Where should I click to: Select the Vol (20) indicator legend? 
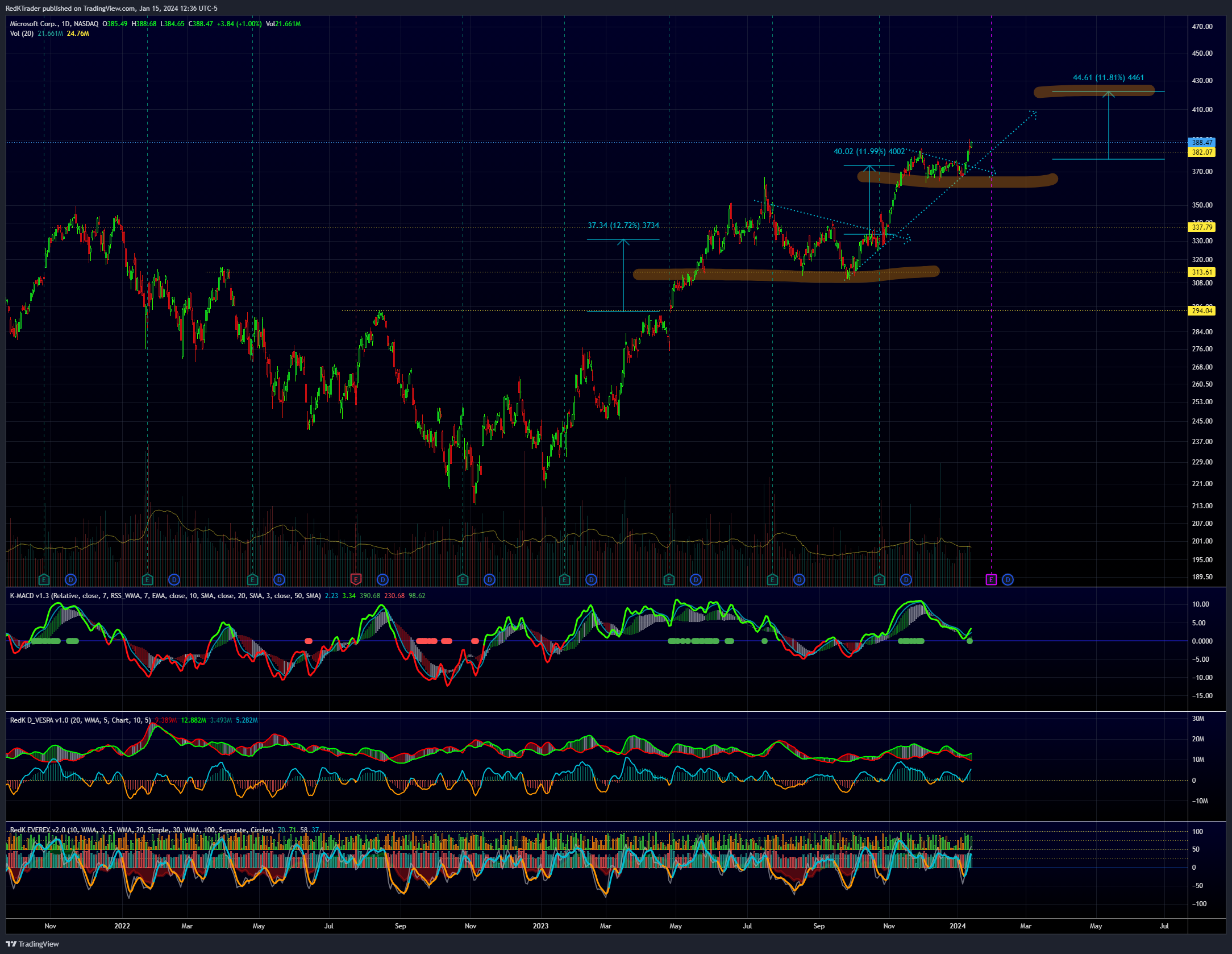(x=22, y=34)
